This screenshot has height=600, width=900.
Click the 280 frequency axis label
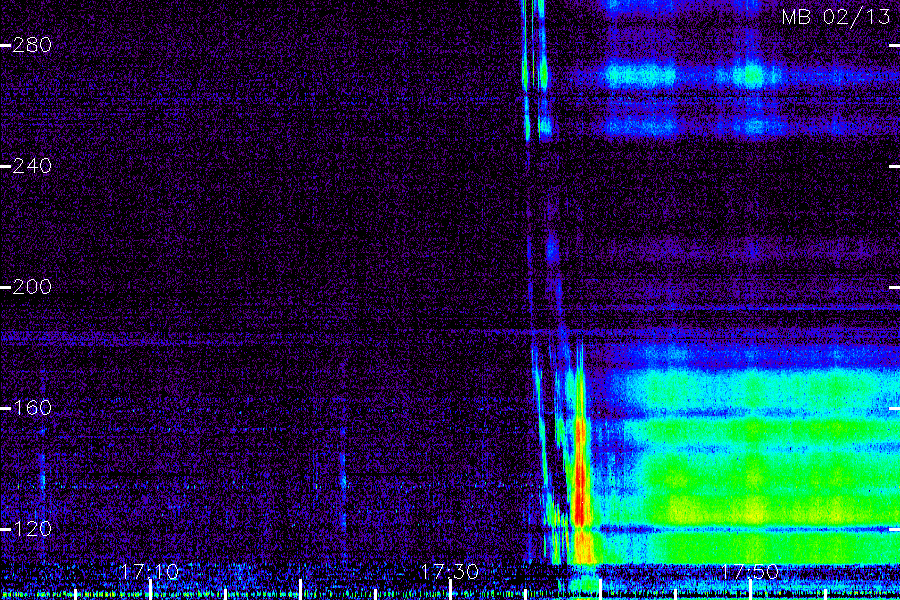(32, 45)
